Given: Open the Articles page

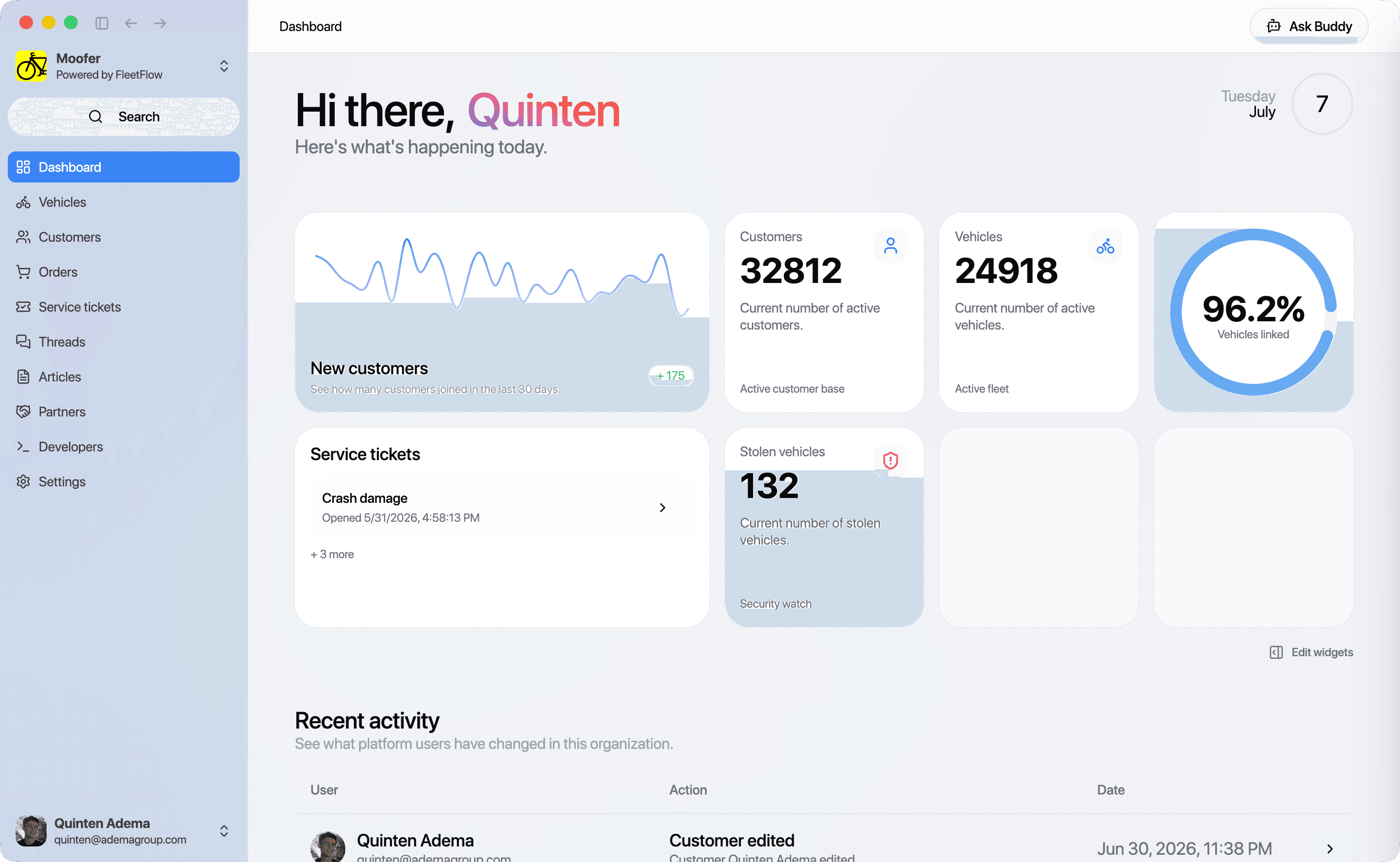Looking at the screenshot, I should [124, 377].
